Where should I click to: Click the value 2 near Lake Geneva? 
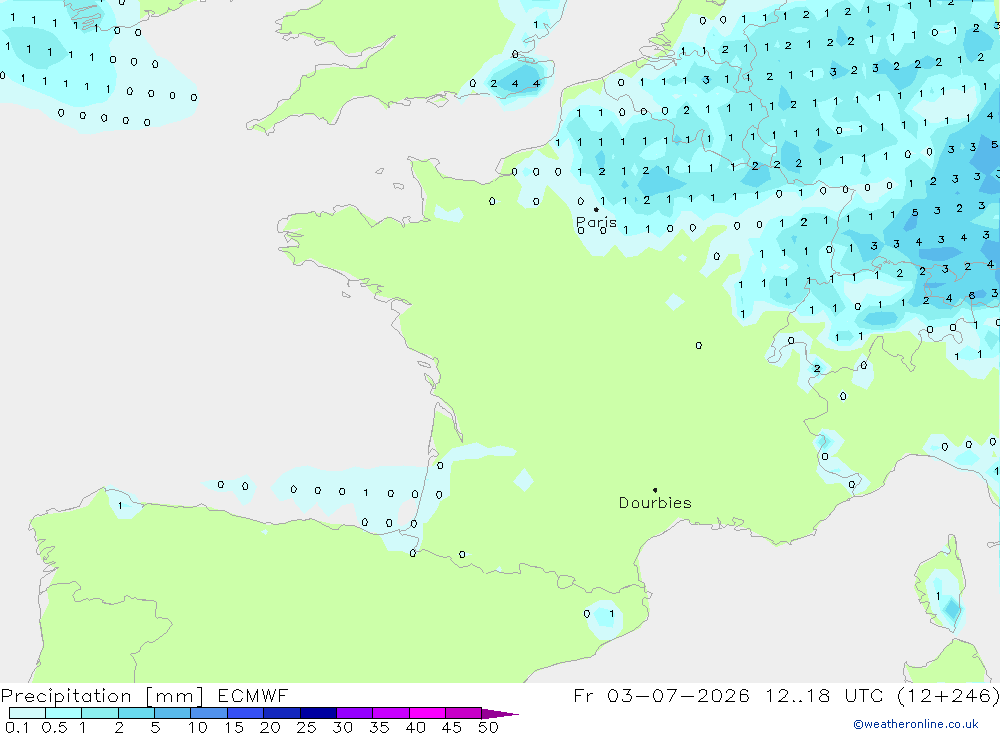click(x=817, y=368)
